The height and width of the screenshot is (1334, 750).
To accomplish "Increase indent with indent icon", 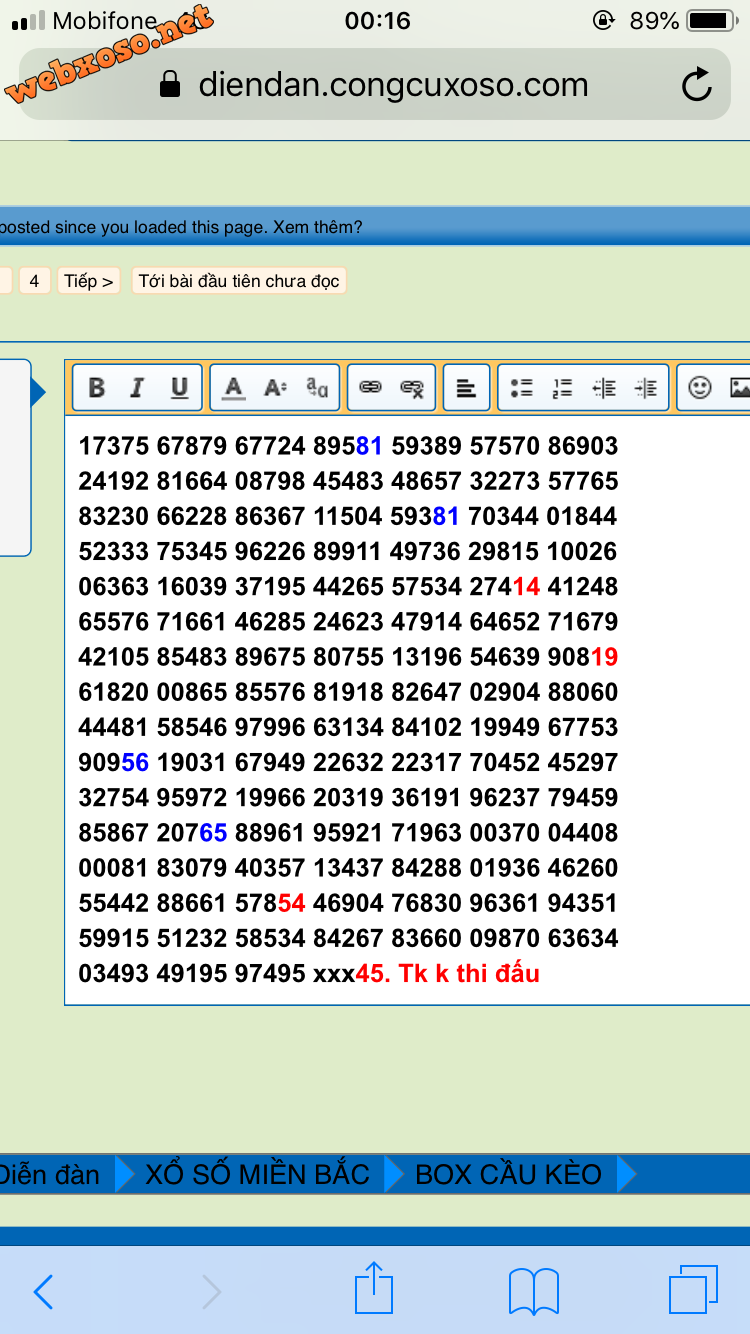I will pos(646,388).
